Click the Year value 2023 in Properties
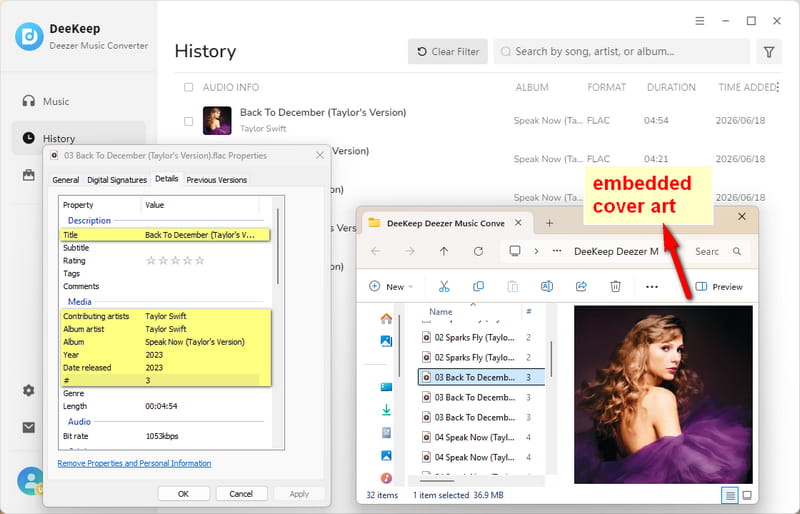Screen dimensions: 800x514 [x=154, y=355]
